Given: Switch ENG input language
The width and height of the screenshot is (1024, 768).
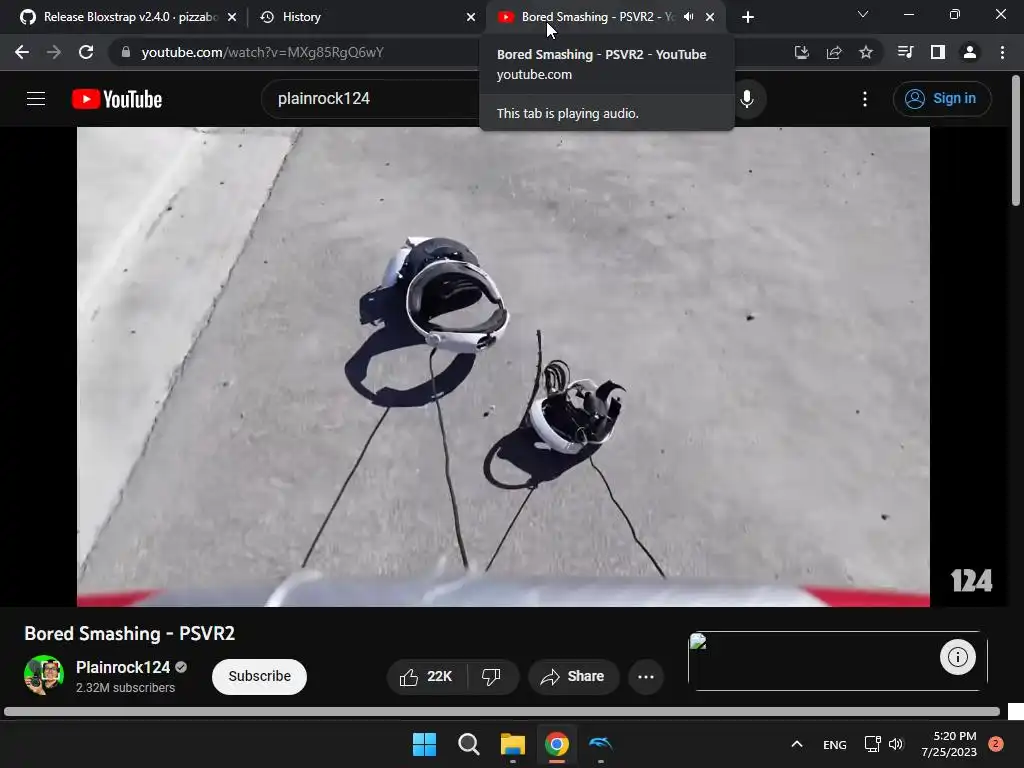Looking at the screenshot, I should tap(835, 744).
